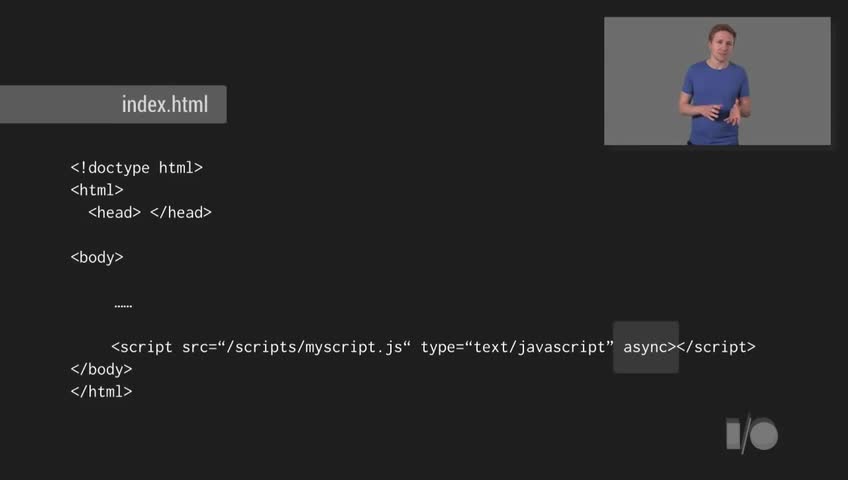Select the closing body tag
Viewport: 848px width, 480px height.
pyautogui.click(x=101, y=369)
